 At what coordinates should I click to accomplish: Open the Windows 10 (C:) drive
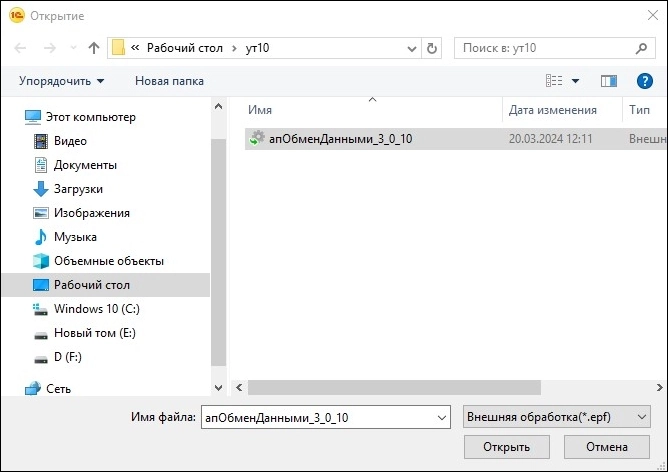coord(97,309)
